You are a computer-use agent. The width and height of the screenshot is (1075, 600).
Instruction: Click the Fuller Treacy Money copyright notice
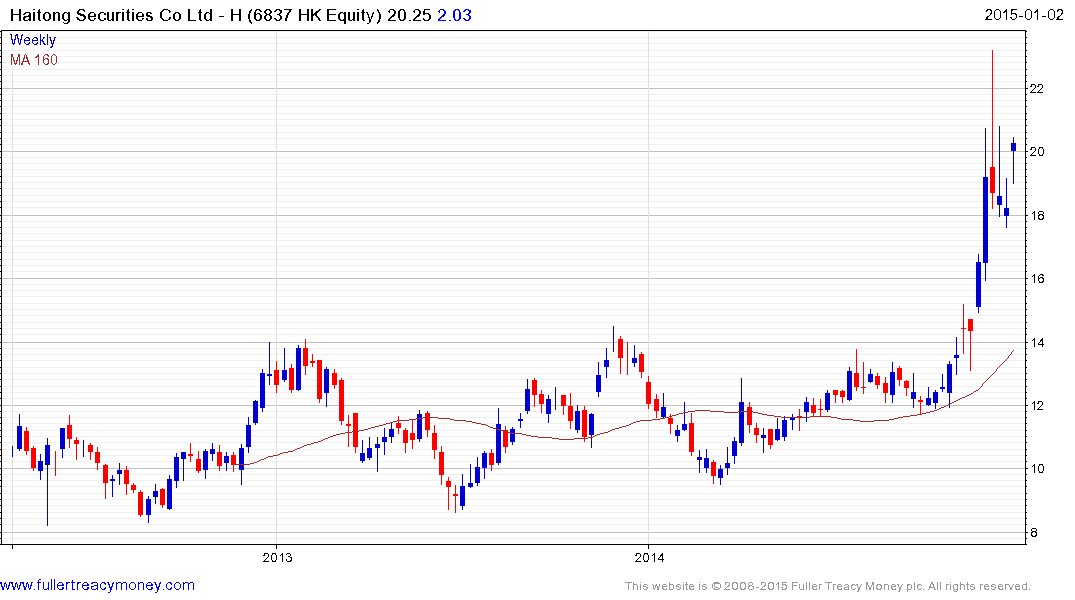pos(828,586)
